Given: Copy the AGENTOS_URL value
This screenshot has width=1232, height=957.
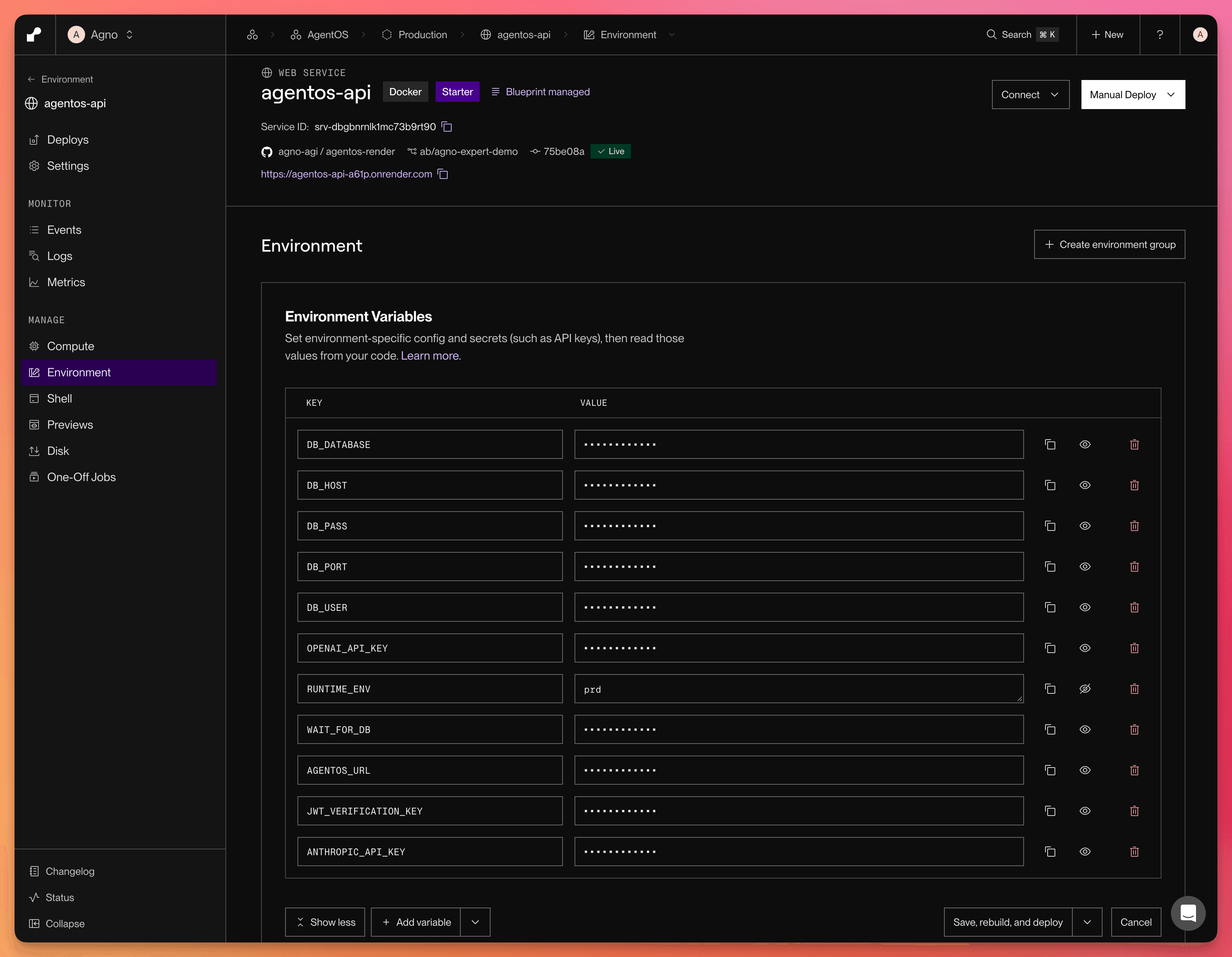Looking at the screenshot, I should coord(1050,770).
